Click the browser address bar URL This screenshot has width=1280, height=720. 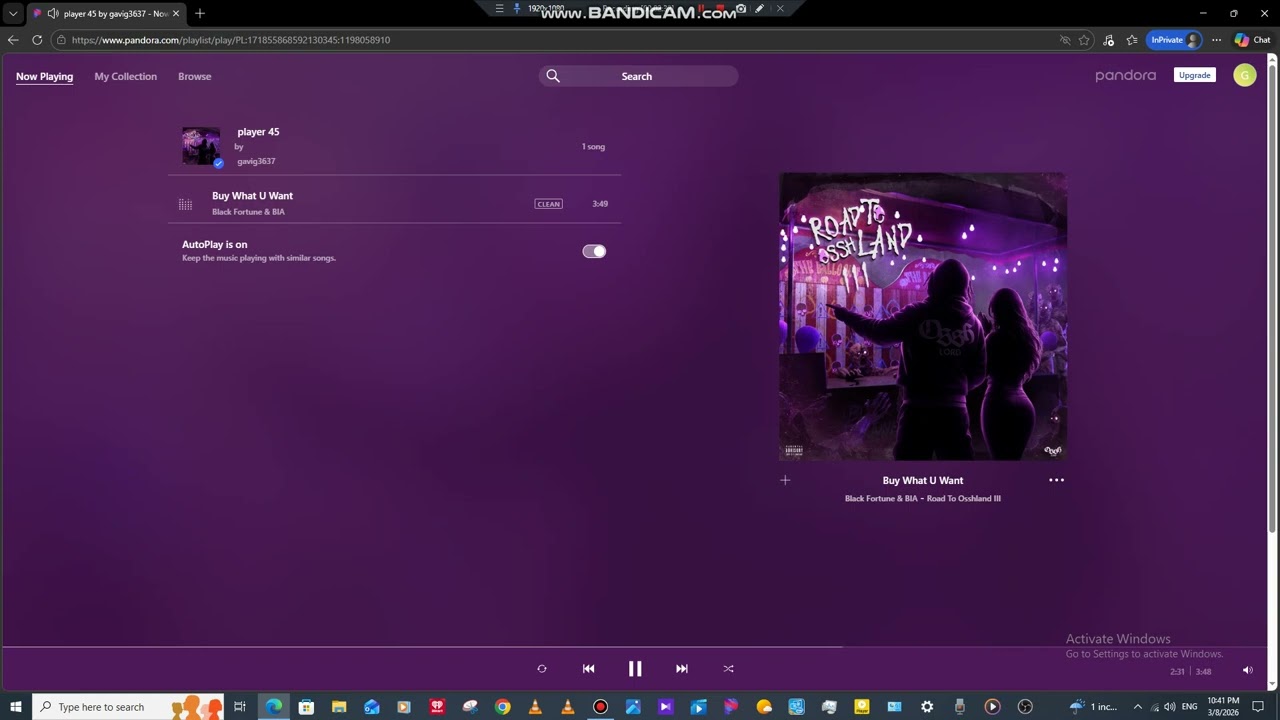[x=231, y=40]
